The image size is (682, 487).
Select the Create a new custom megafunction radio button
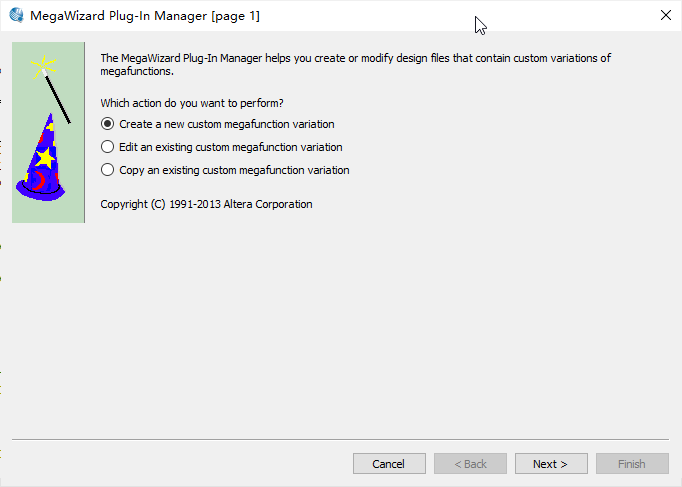click(x=108, y=124)
